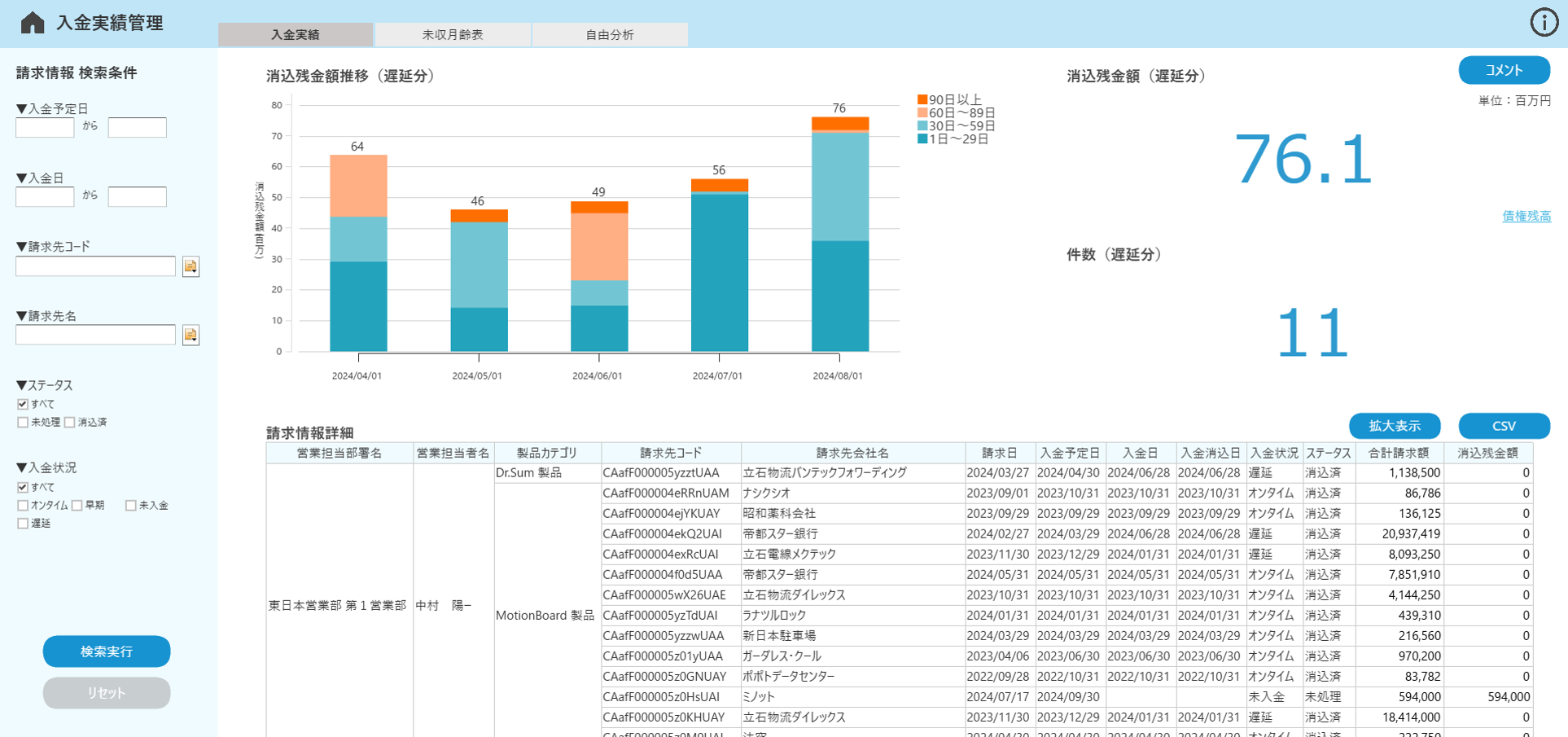Image resolution: width=1568 pixels, height=737 pixels.
Task: Click 90日以上 legend swatch
Action: pyautogui.click(x=922, y=99)
